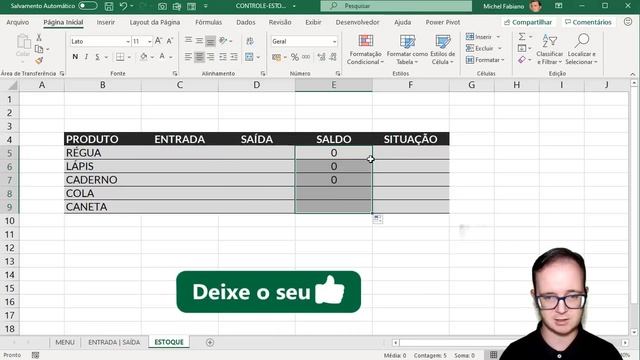Screen dimensions: 640x360
Task: Decrease indent
Action: pyautogui.click(x=223, y=57)
